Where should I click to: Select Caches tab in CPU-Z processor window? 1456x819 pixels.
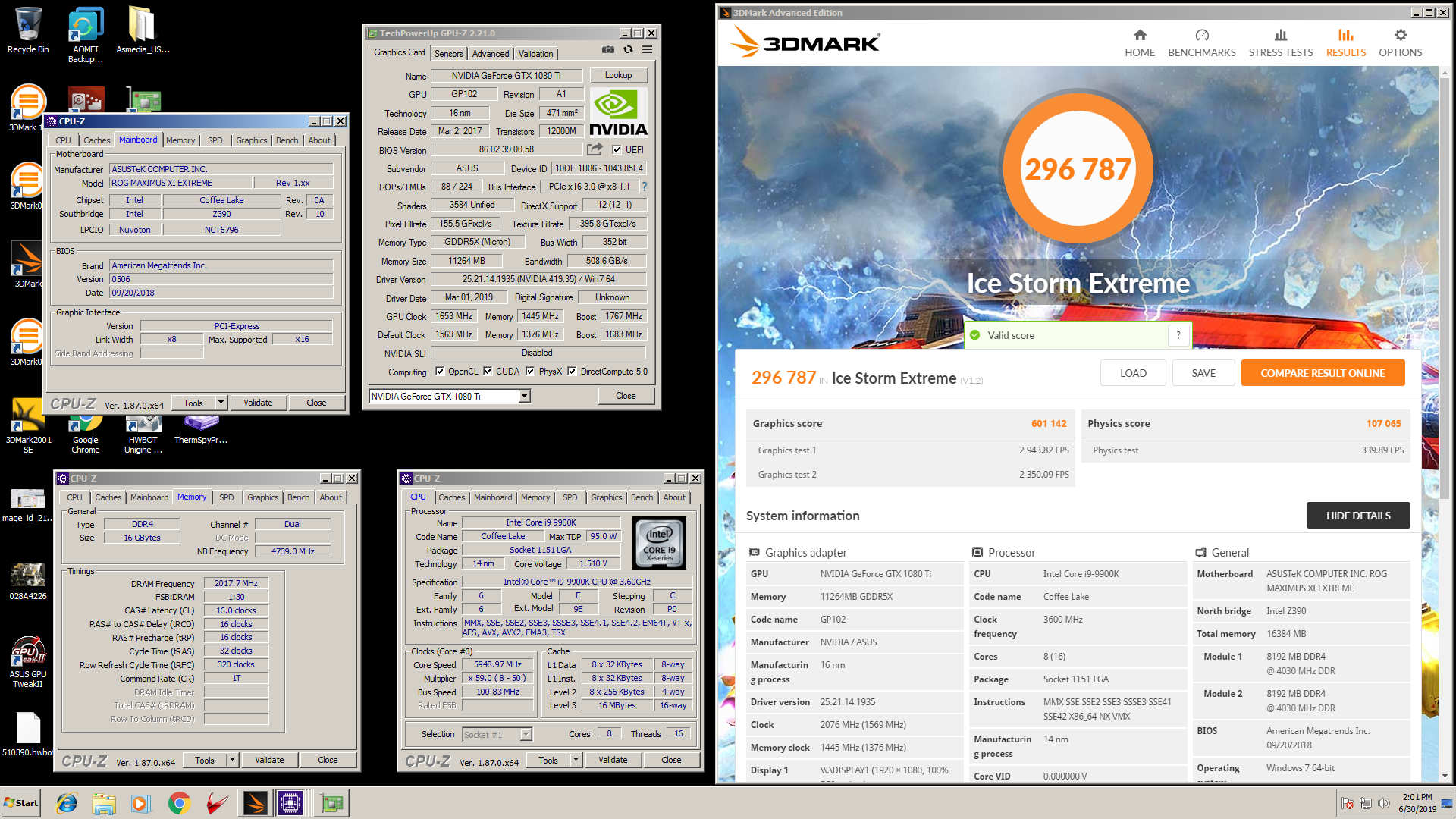point(451,497)
